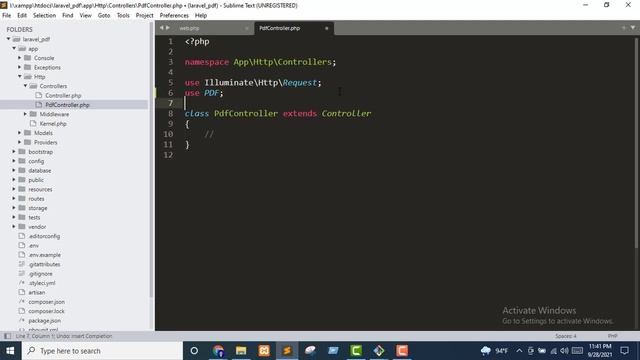Viewport: 640px width, 360px height.
Task: Click the editor vertical scrollbar
Action: [636, 143]
